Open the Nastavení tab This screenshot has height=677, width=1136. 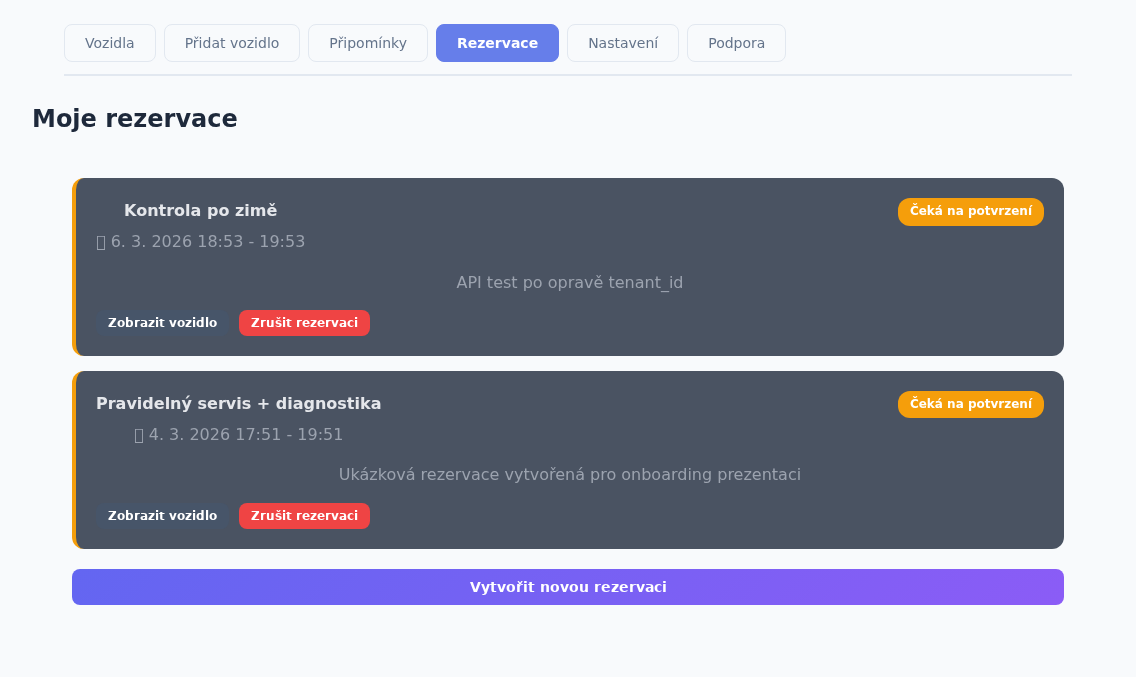click(623, 43)
